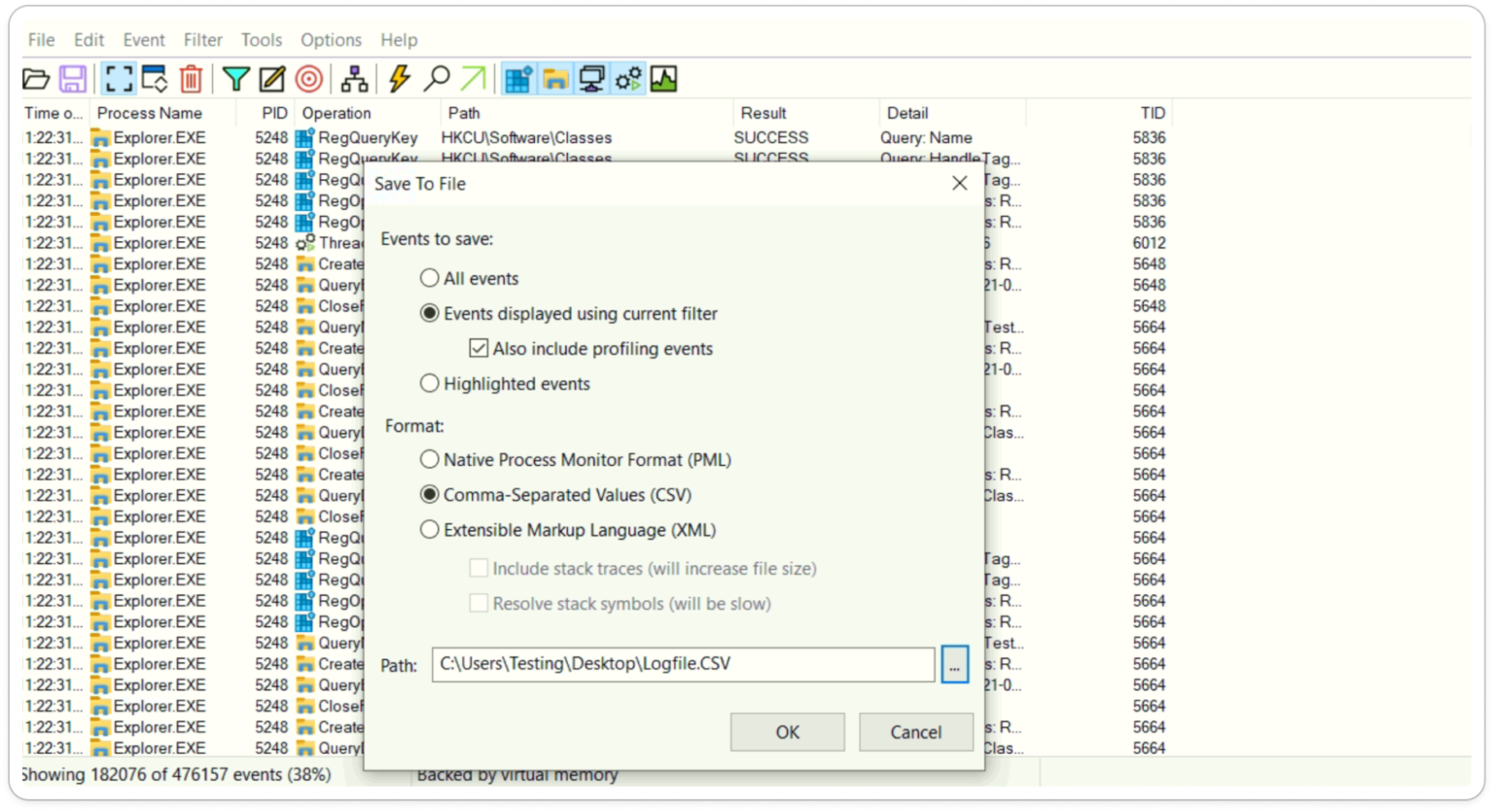Toggle the profiling events filter icon

(x=662, y=78)
